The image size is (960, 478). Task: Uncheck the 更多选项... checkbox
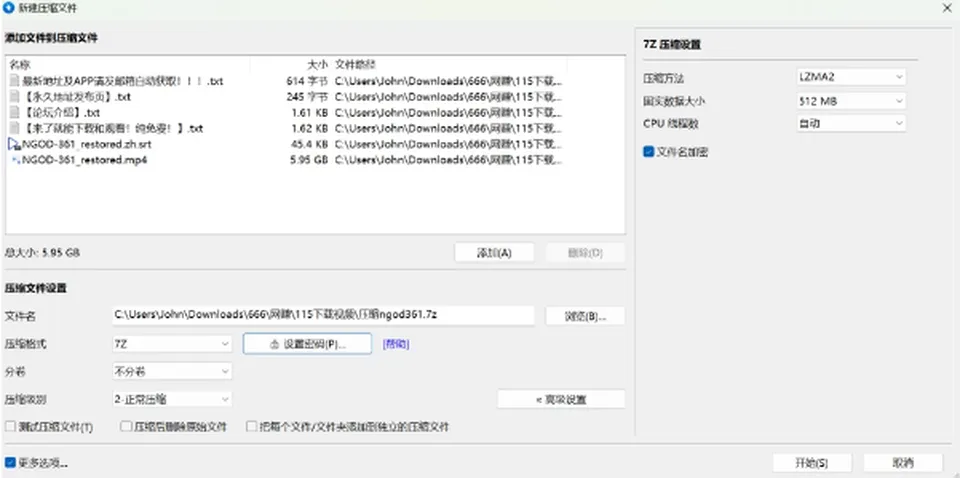(x=10, y=462)
